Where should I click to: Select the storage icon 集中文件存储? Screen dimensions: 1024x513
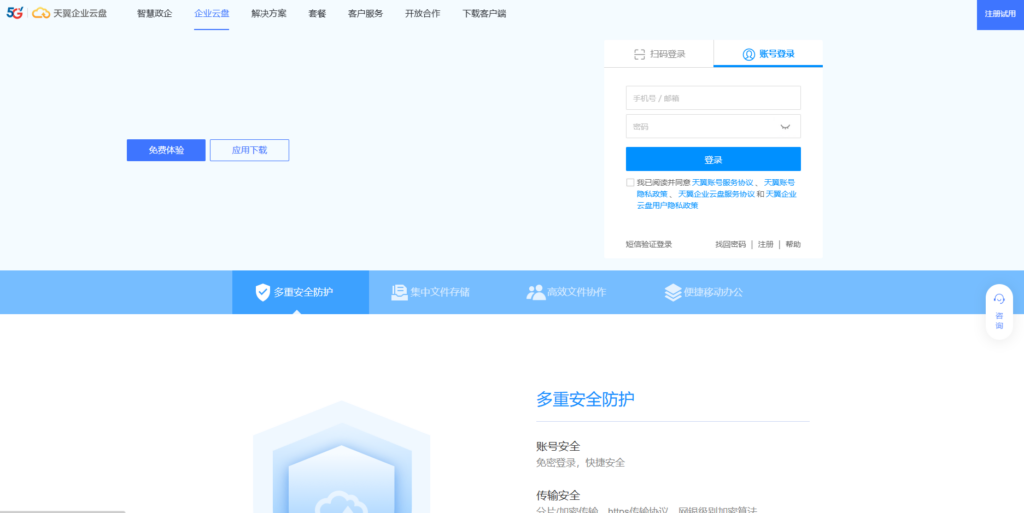click(x=399, y=293)
